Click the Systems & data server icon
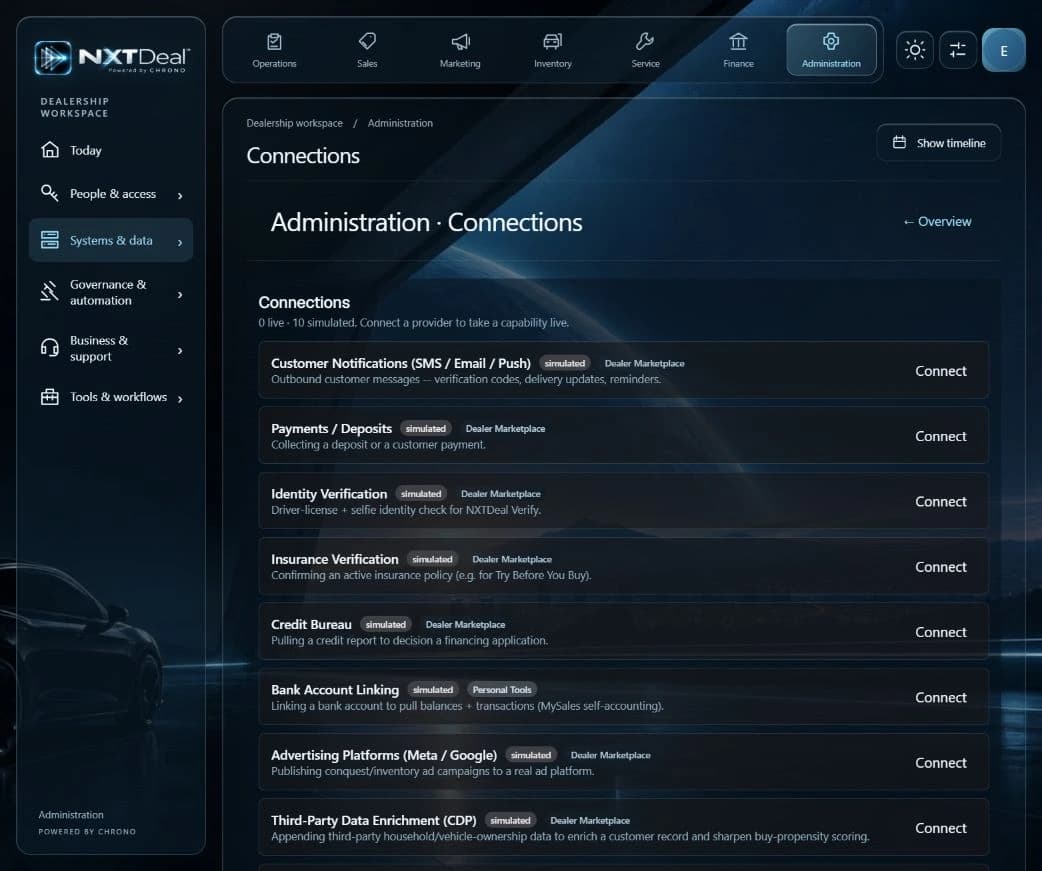 pos(50,240)
